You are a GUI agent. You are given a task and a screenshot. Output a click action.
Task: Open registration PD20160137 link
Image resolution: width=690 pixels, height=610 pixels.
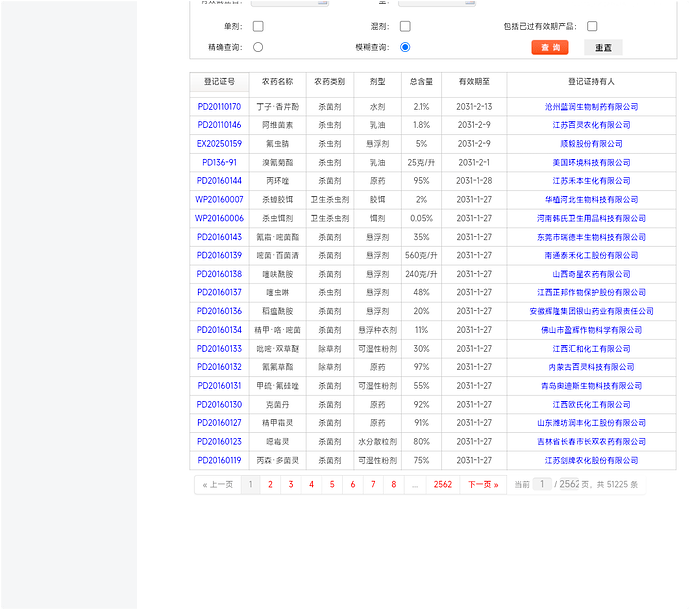click(x=219, y=293)
